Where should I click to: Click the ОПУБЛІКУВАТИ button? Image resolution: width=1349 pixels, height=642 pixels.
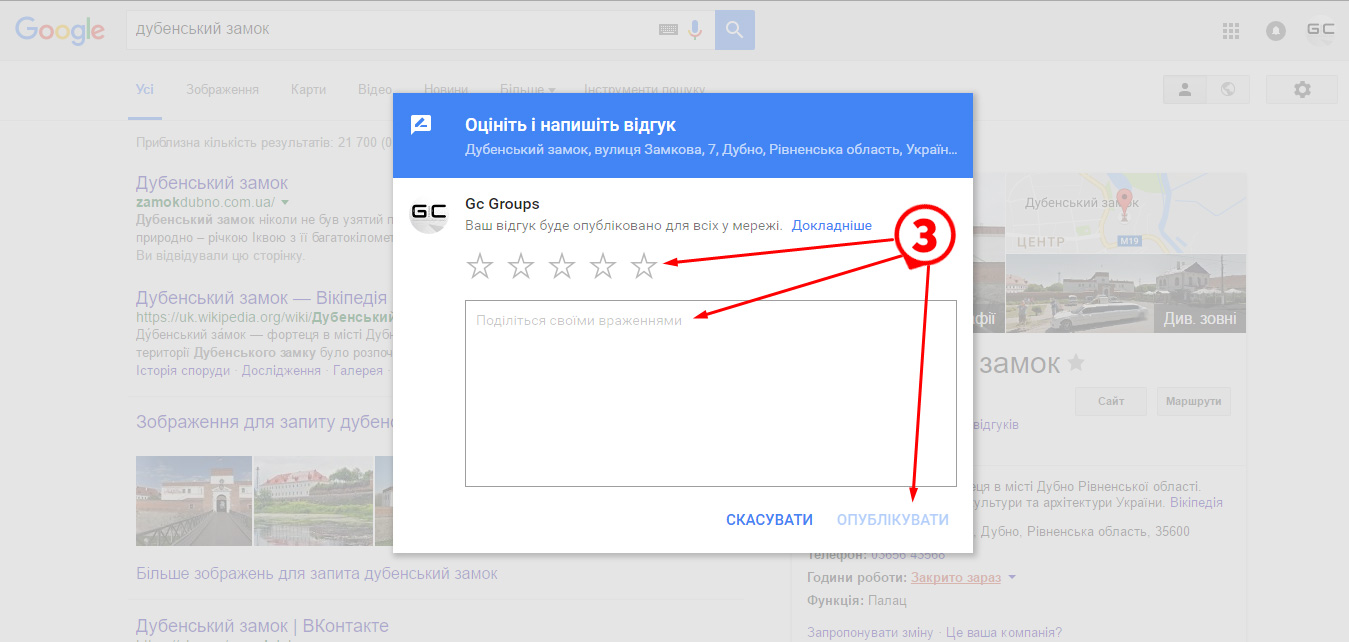892,520
